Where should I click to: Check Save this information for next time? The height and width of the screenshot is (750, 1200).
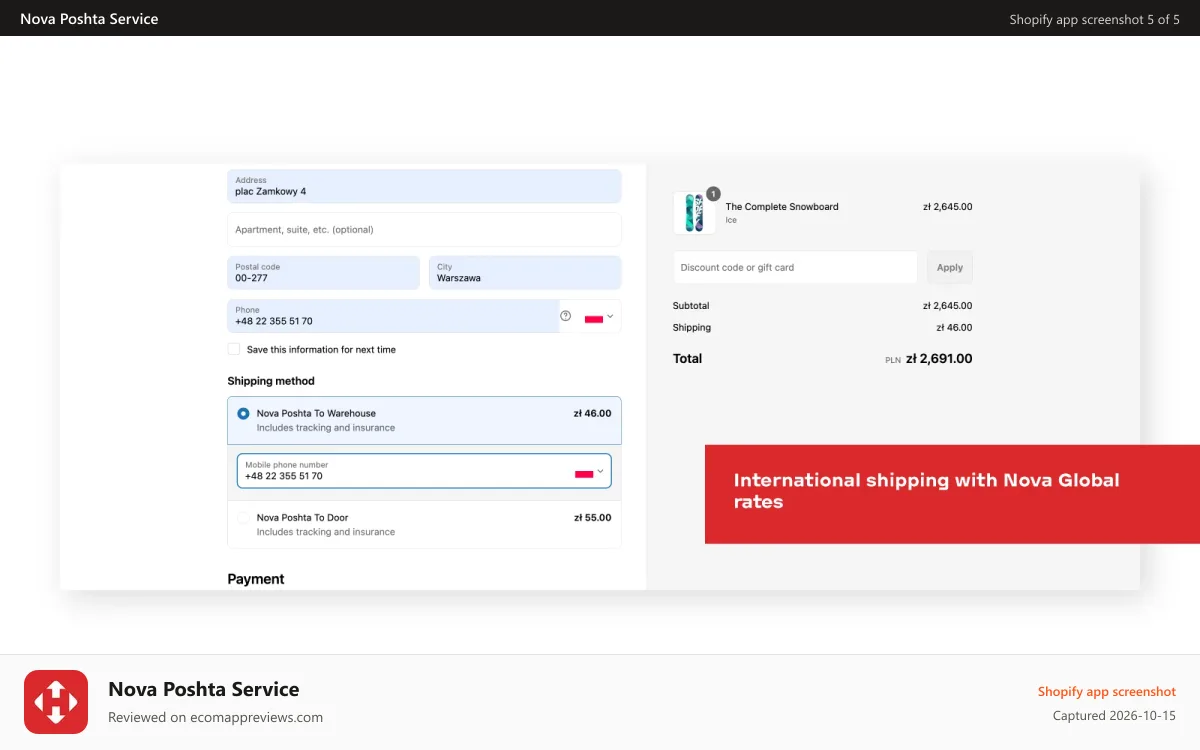[234, 349]
